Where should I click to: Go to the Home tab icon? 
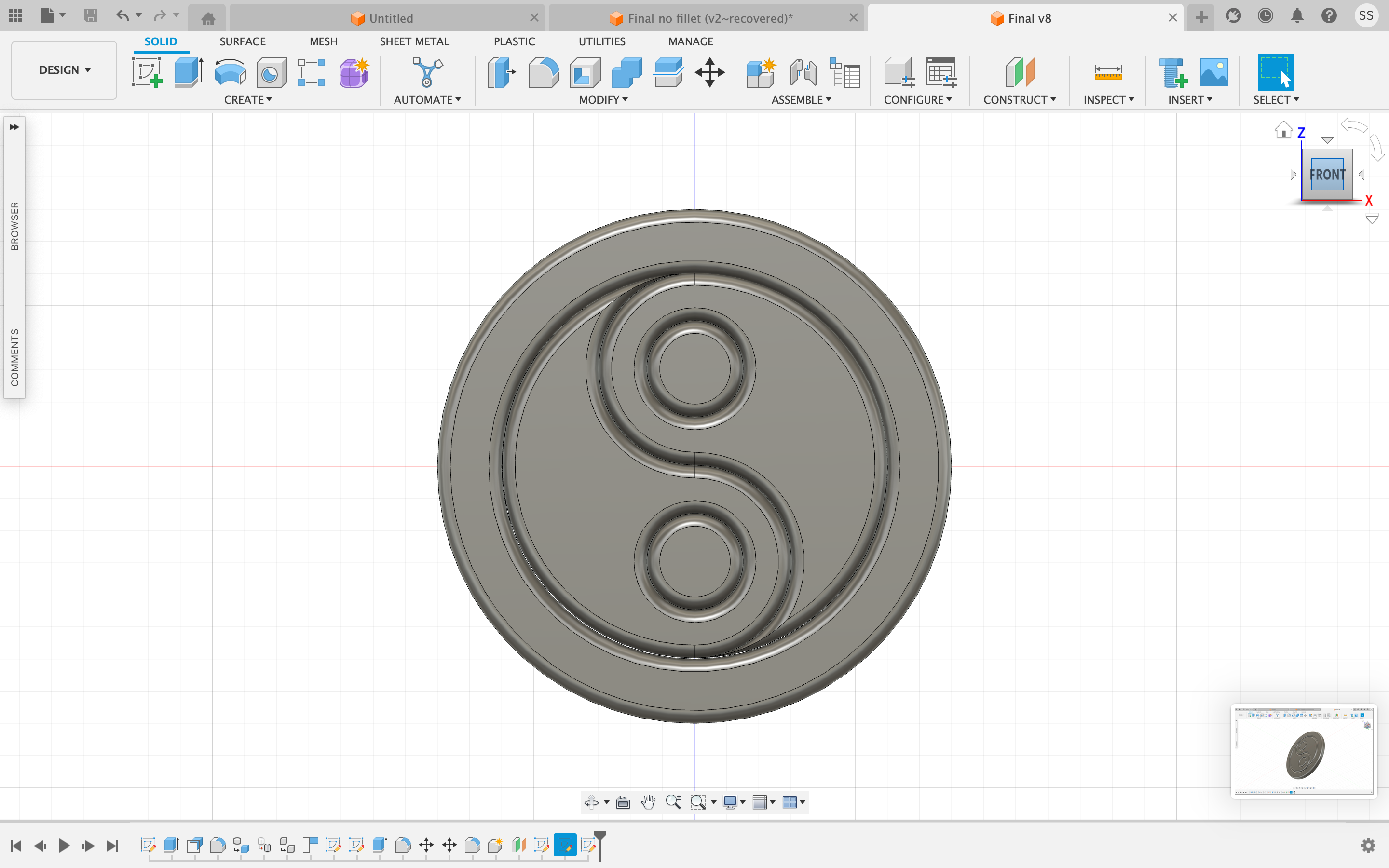(208, 18)
